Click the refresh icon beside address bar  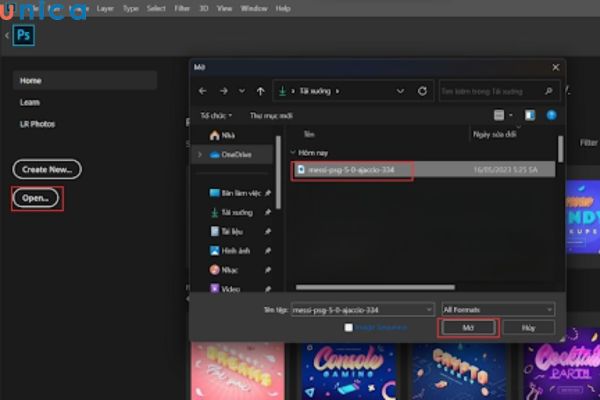(x=422, y=91)
